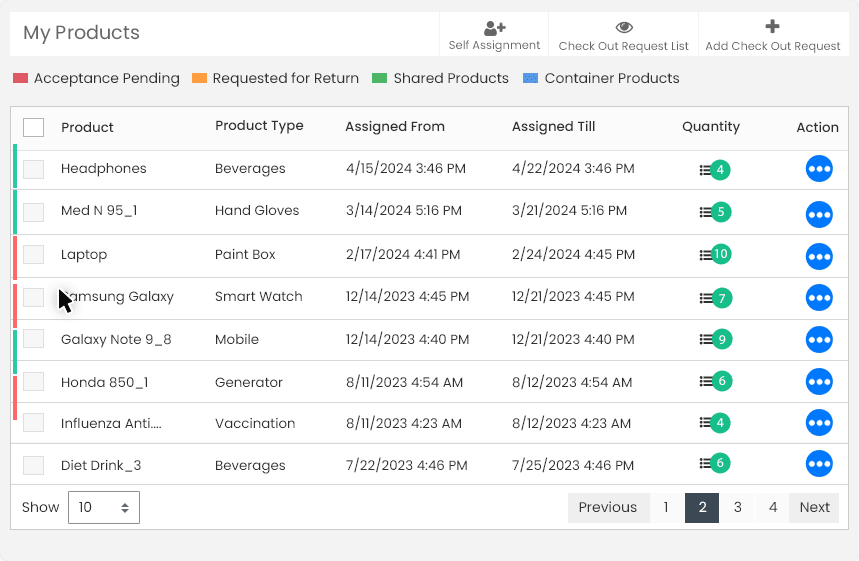The image size is (859, 561).
Task: Open quantity list icon for Laptop
Action: tap(706, 255)
